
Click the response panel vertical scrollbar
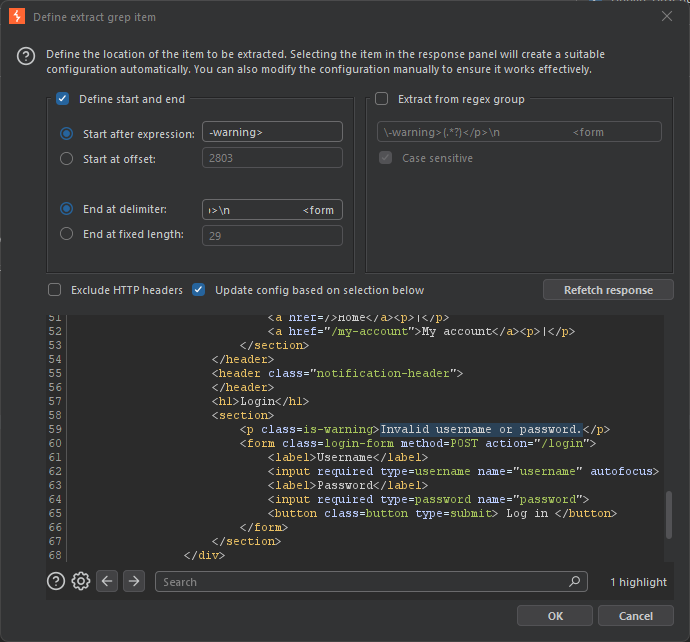click(669, 514)
